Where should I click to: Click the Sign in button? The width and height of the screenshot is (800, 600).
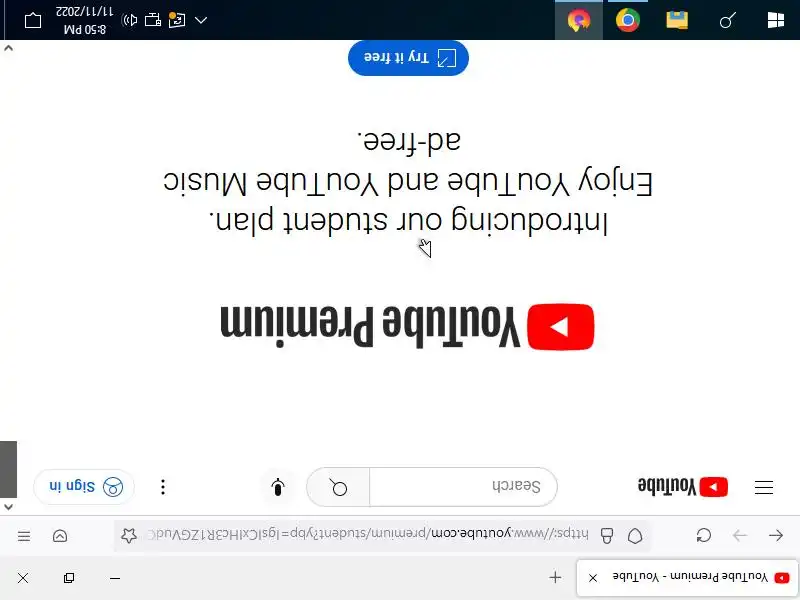click(x=84, y=487)
